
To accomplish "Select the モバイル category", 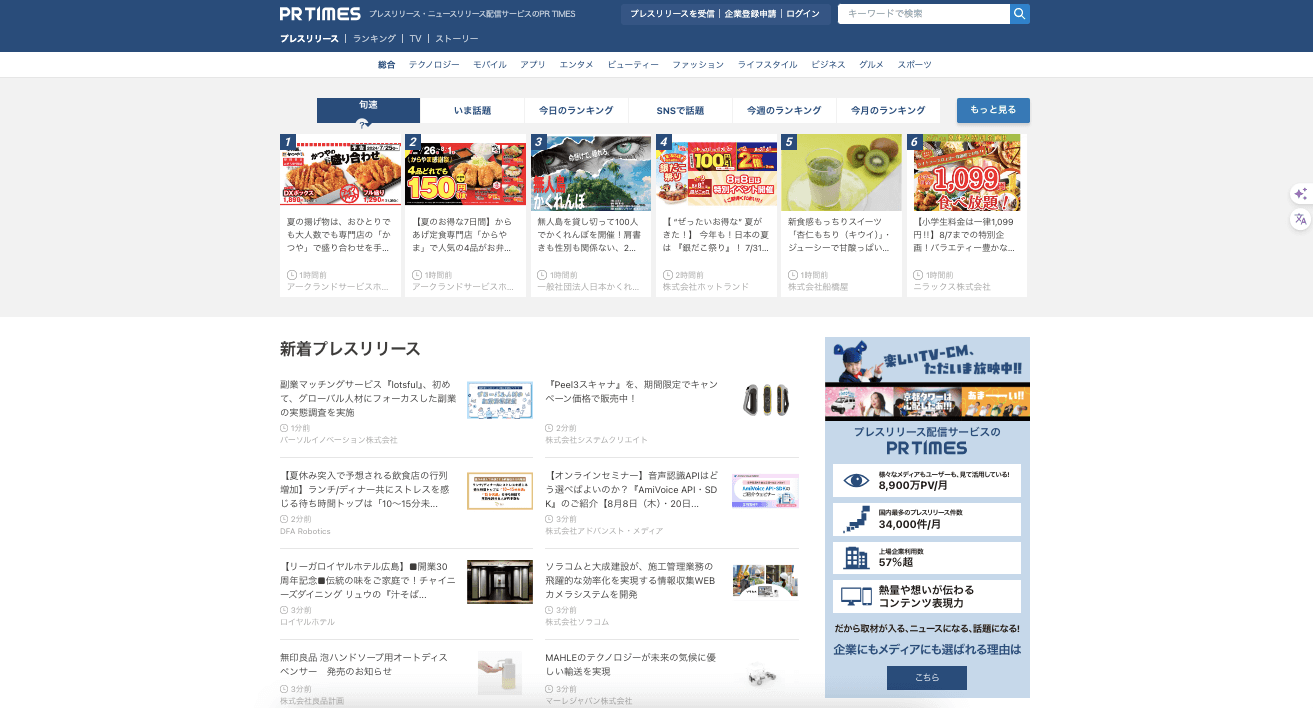I will [490, 65].
